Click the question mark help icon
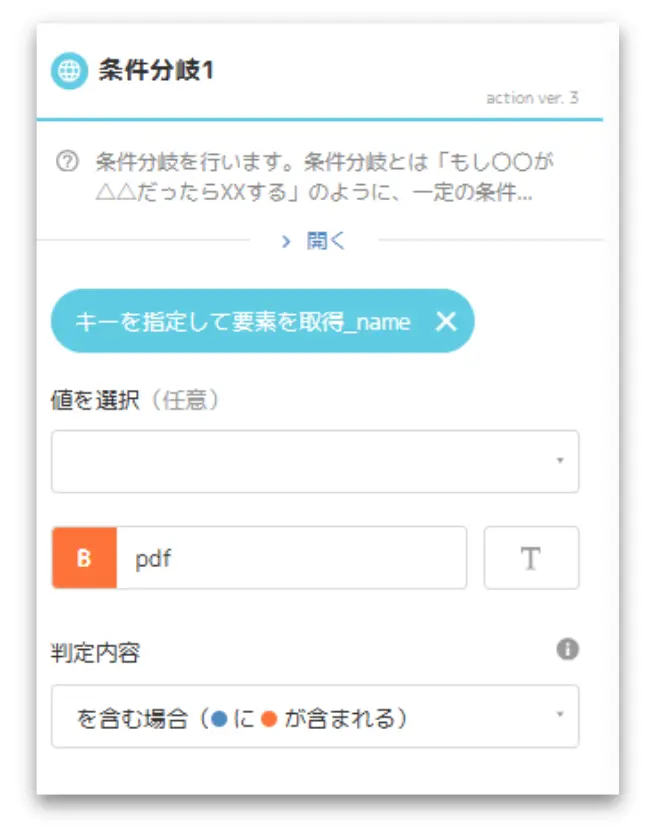Image resolution: width=661 pixels, height=829 pixels. tap(67, 161)
